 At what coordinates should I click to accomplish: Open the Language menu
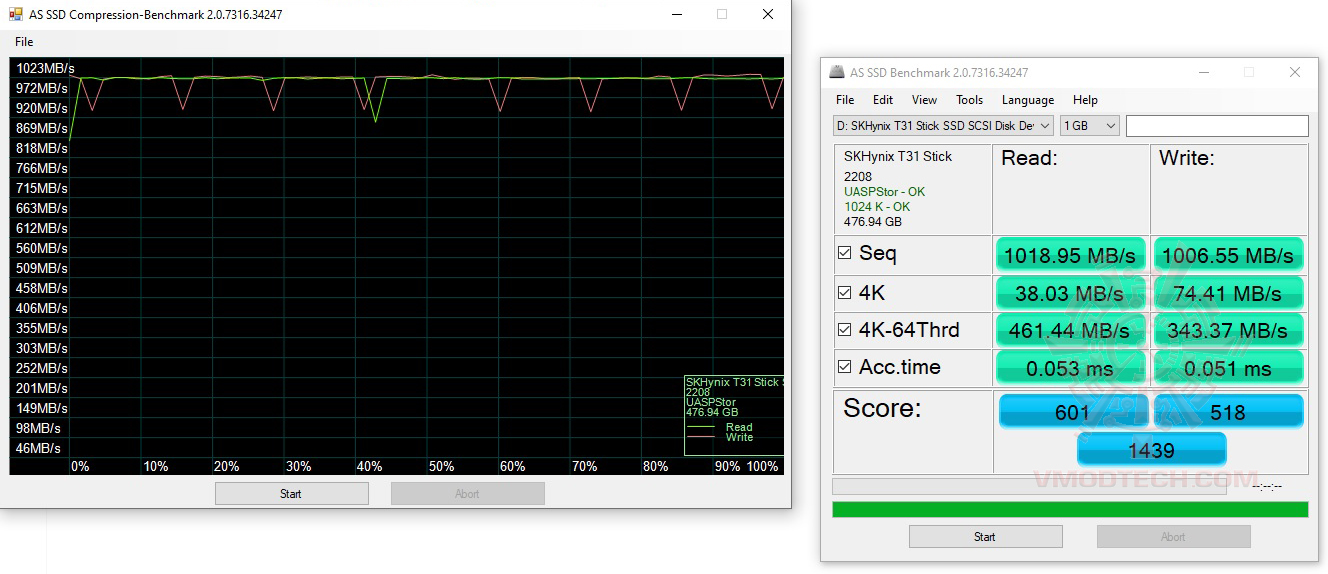coord(1028,100)
